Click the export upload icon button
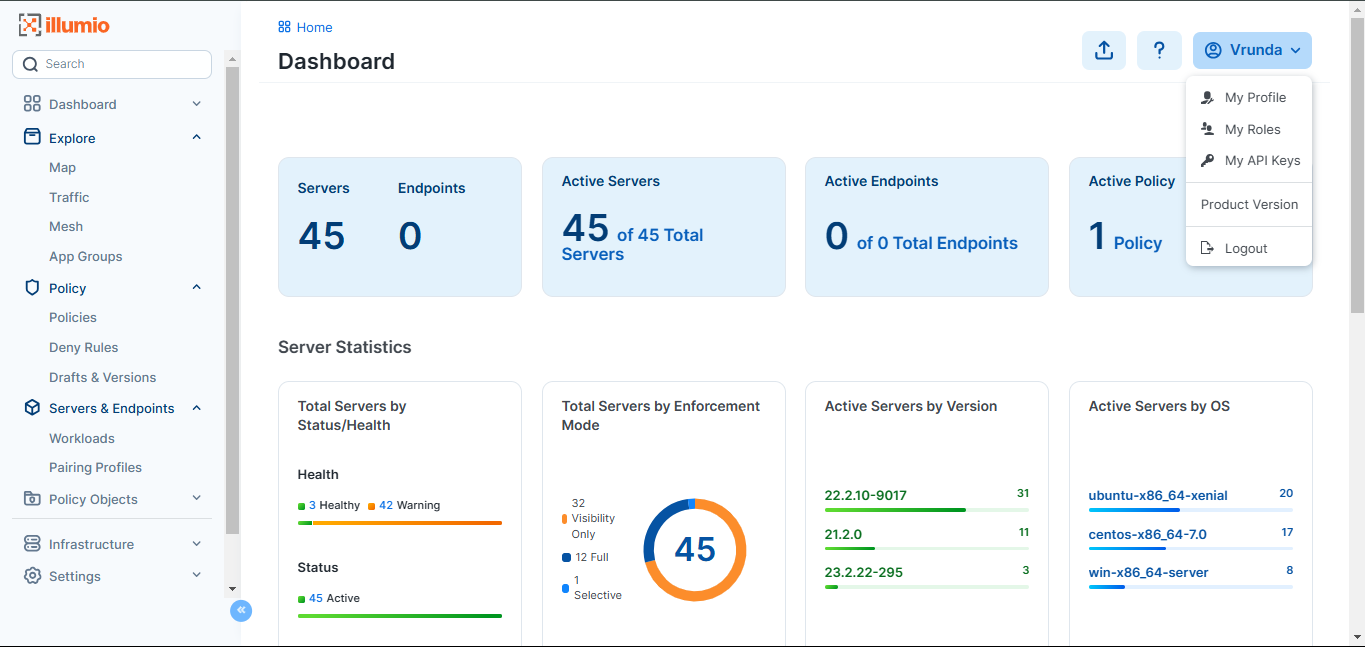 pyautogui.click(x=1104, y=50)
